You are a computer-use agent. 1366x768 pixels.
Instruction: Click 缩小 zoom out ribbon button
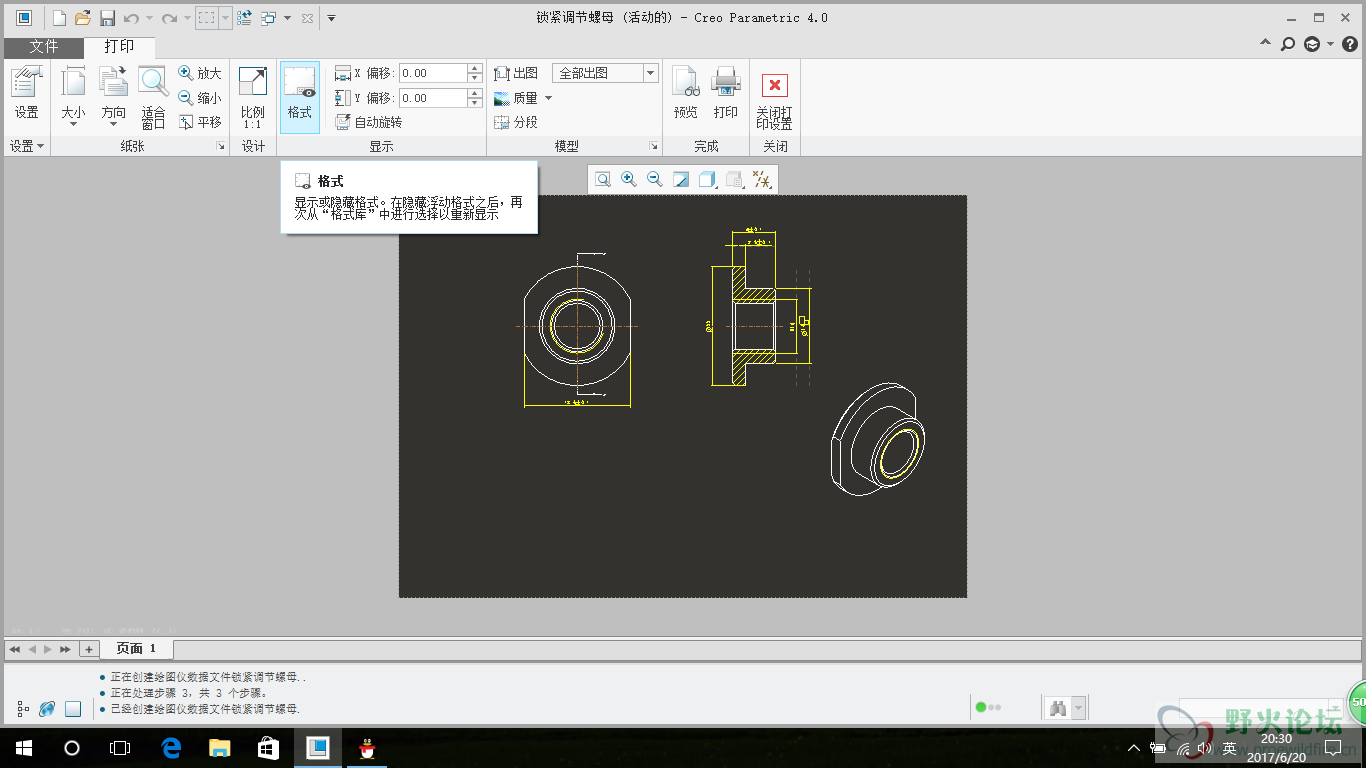pos(200,98)
